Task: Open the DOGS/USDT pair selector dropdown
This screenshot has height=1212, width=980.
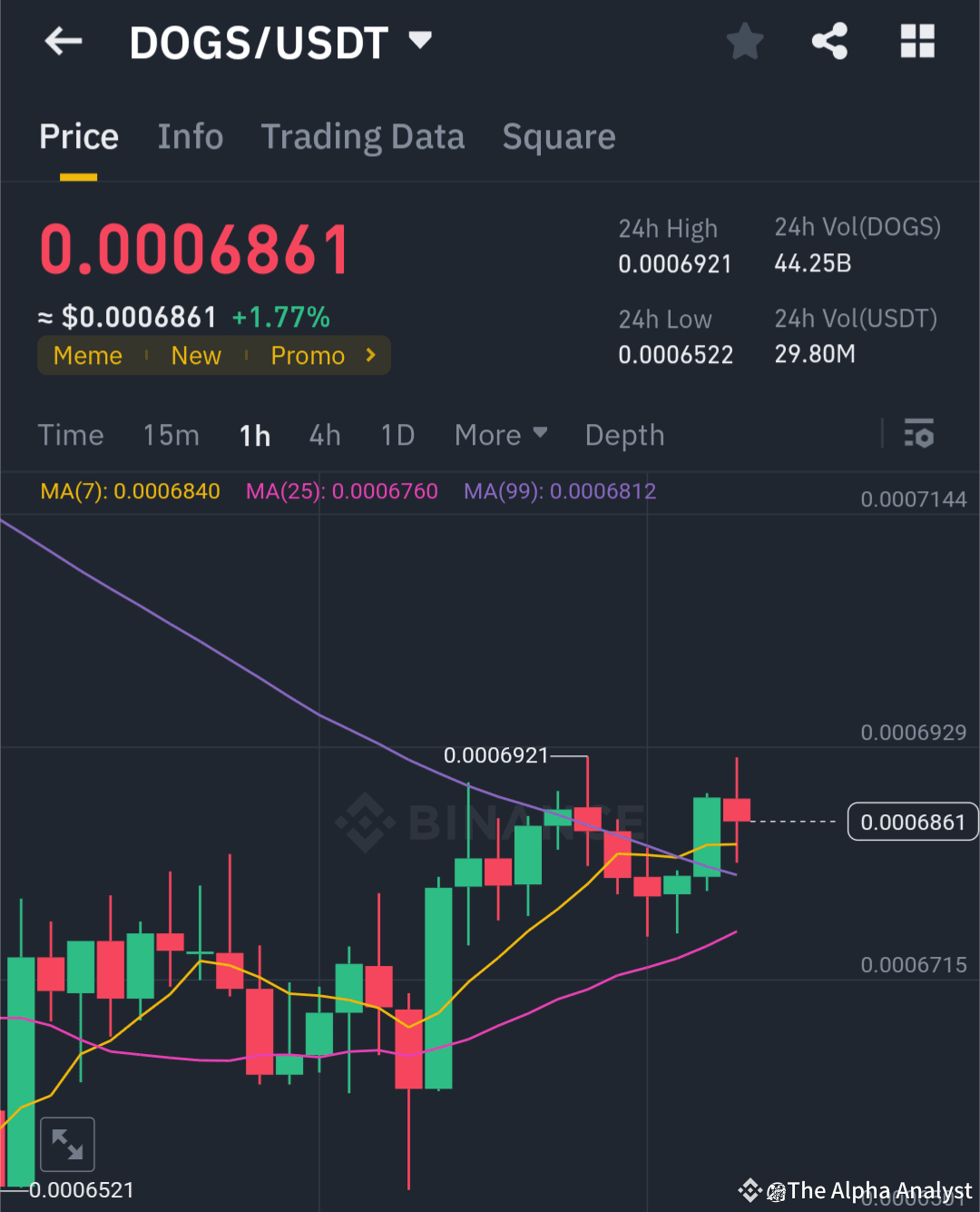Action: coord(419,40)
